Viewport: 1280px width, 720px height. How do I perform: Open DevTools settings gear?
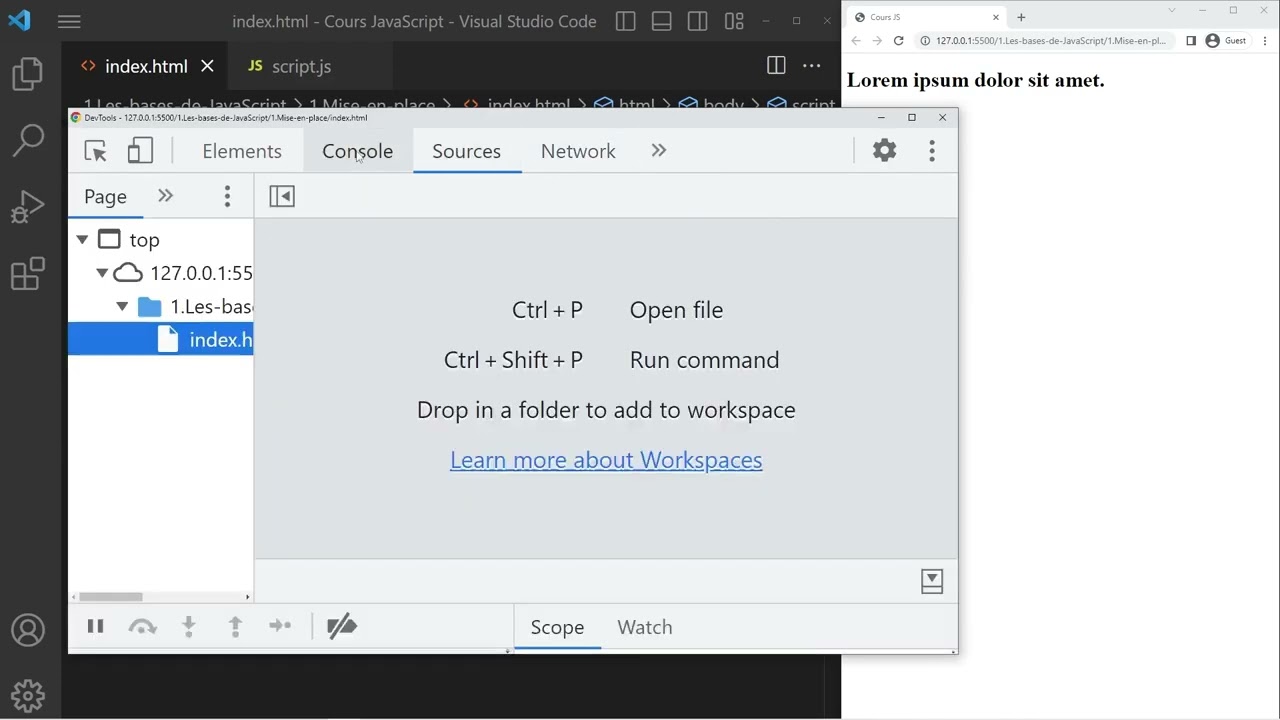tap(885, 151)
